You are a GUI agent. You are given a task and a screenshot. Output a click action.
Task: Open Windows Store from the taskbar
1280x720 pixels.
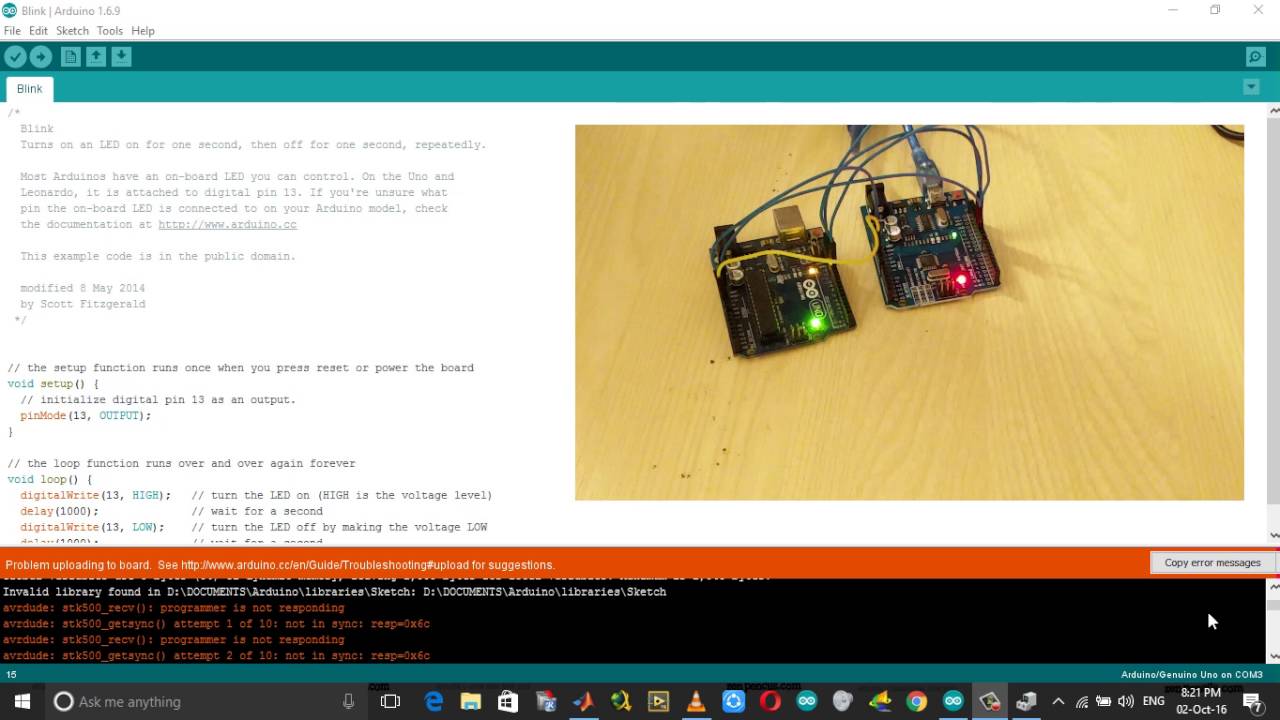click(508, 701)
